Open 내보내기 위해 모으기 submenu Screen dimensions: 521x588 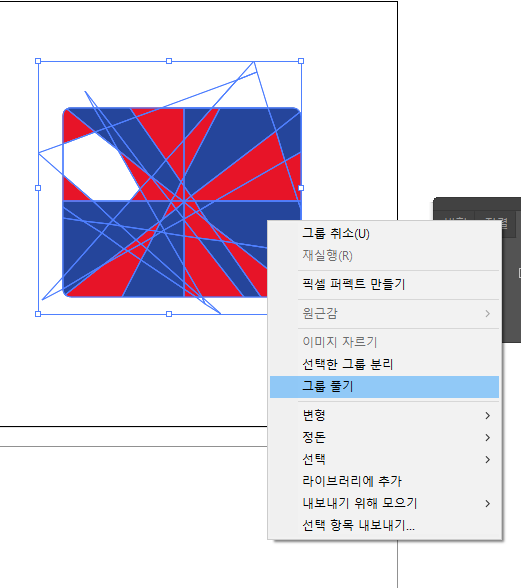(x=384, y=503)
